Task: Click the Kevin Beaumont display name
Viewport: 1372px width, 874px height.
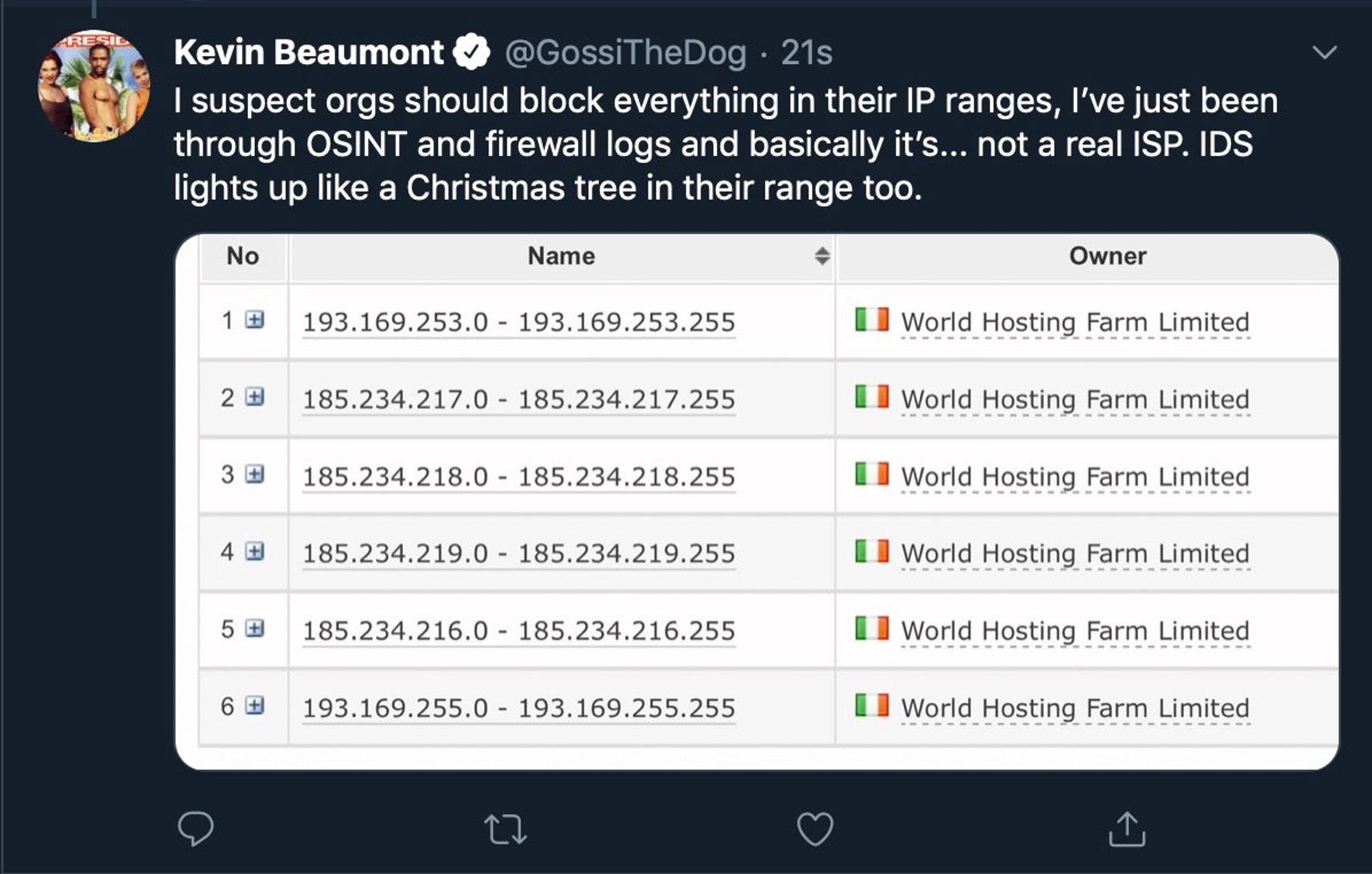Action: [309, 53]
